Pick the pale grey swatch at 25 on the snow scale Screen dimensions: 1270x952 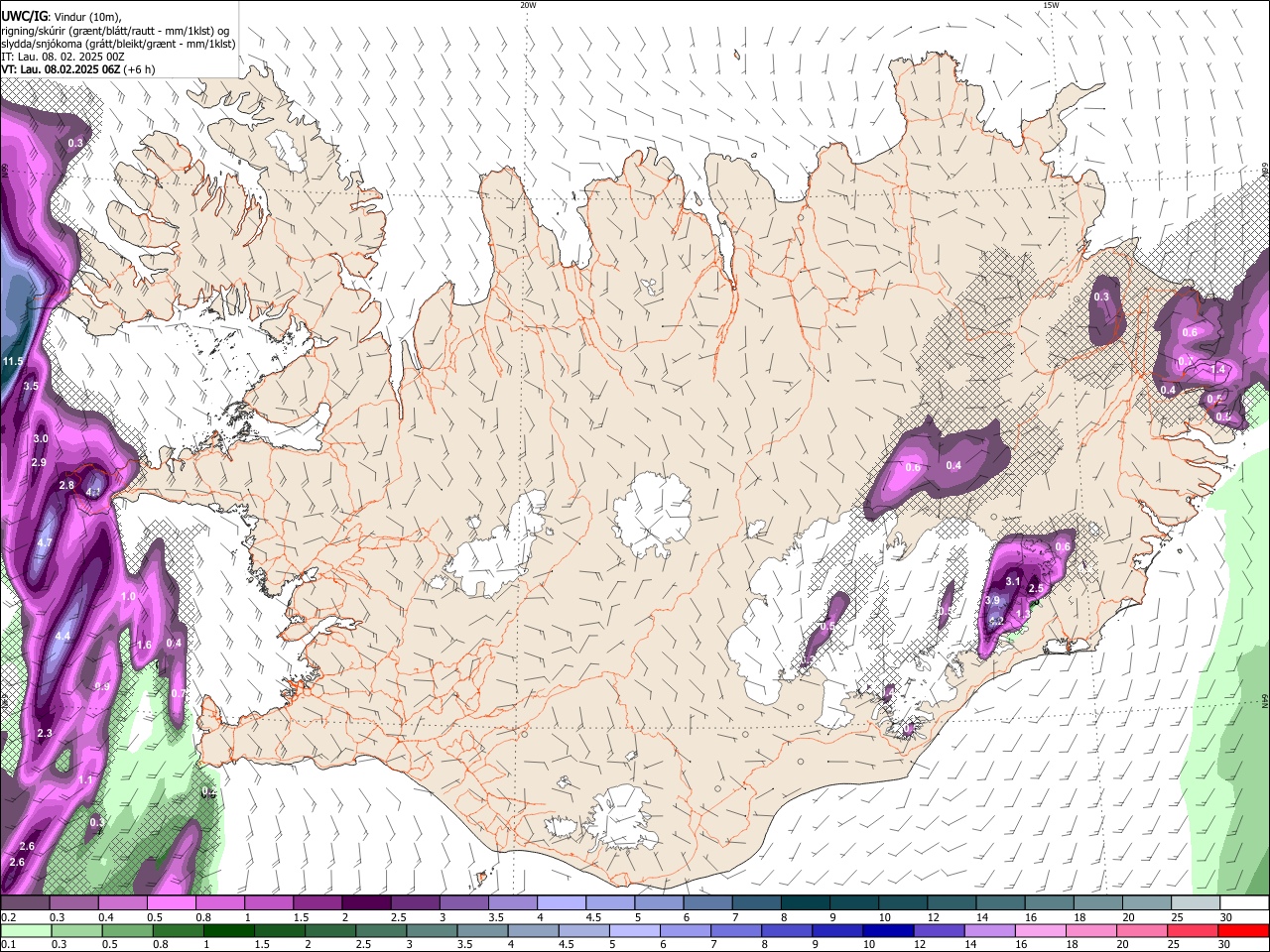(x=1197, y=902)
